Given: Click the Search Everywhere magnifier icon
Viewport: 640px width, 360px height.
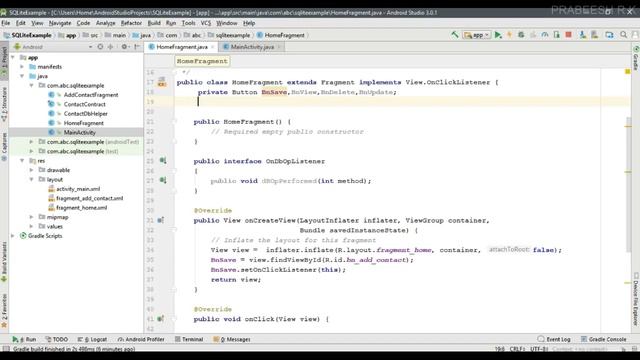Looking at the screenshot, I should [624, 35].
